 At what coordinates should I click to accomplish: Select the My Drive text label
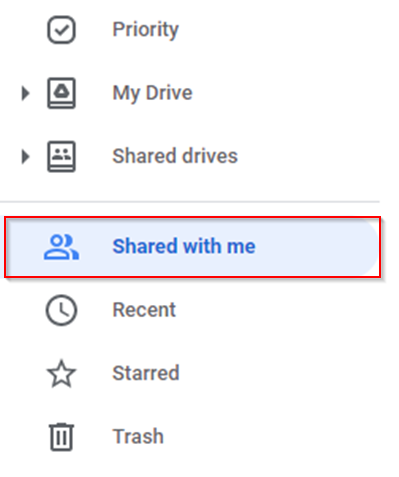point(152,93)
